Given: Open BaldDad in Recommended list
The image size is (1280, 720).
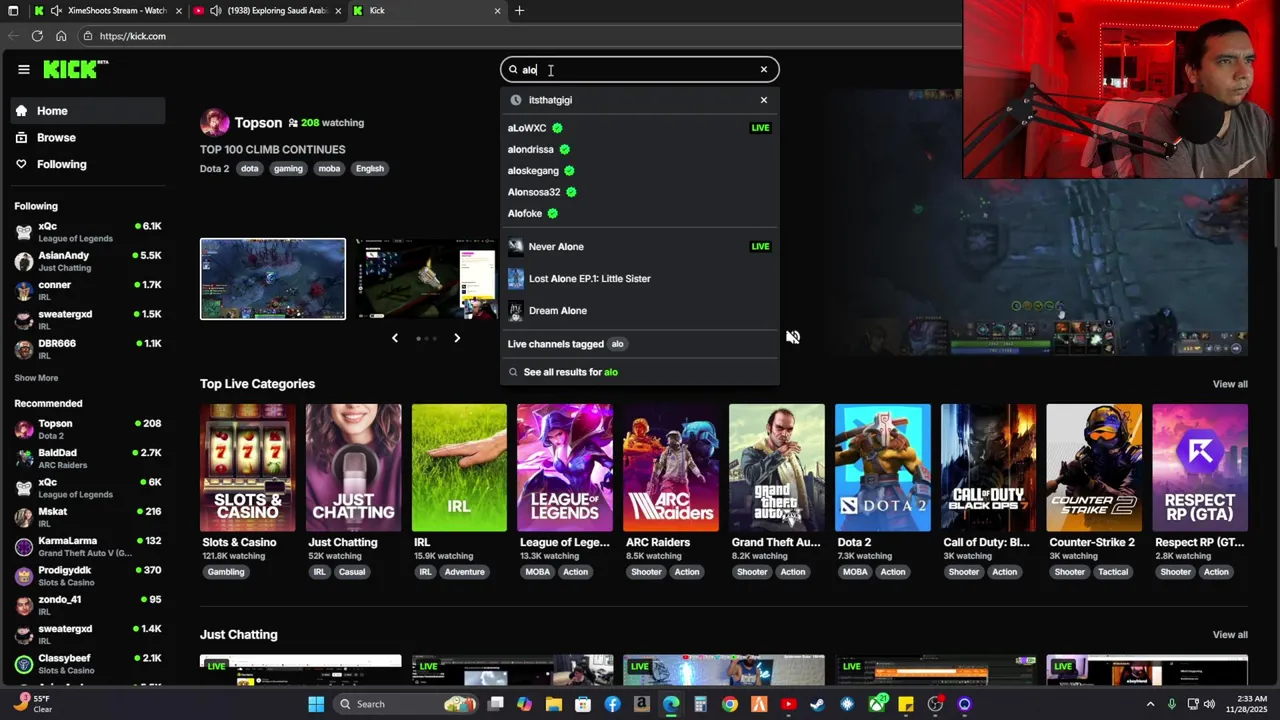Looking at the screenshot, I should (x=87, y=458).
